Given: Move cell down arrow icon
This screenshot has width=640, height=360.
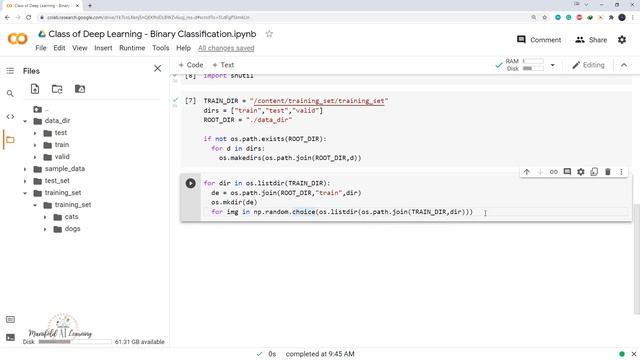Looking at the screenshot, I should [540, 172].
